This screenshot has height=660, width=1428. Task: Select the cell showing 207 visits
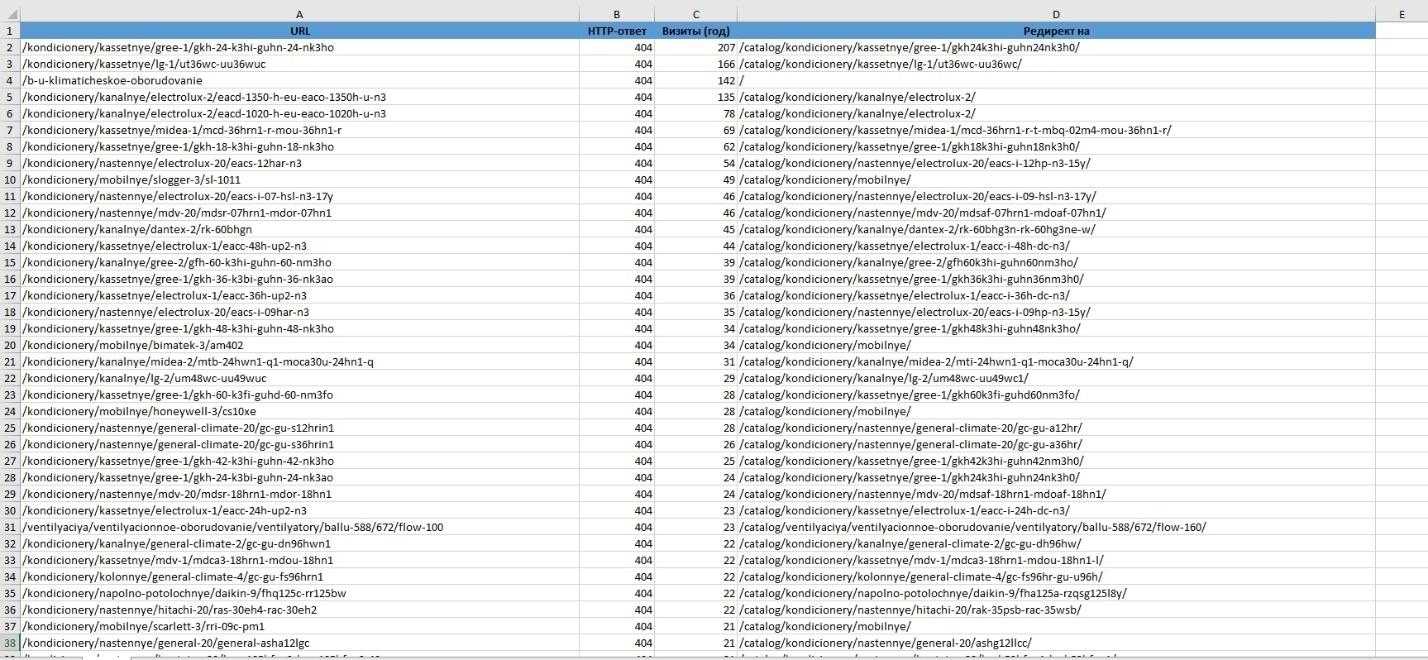[696, 47]
